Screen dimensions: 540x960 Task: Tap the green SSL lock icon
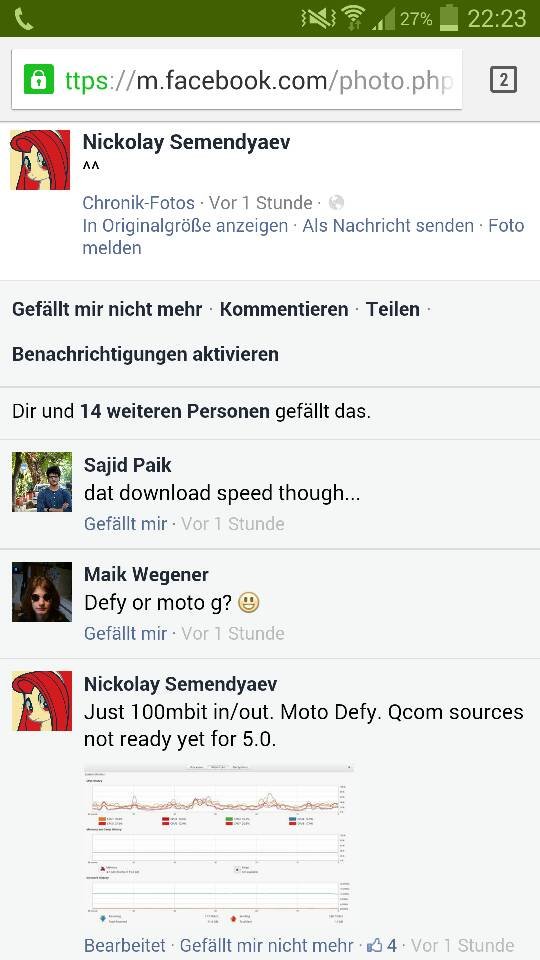pos(39,80)
